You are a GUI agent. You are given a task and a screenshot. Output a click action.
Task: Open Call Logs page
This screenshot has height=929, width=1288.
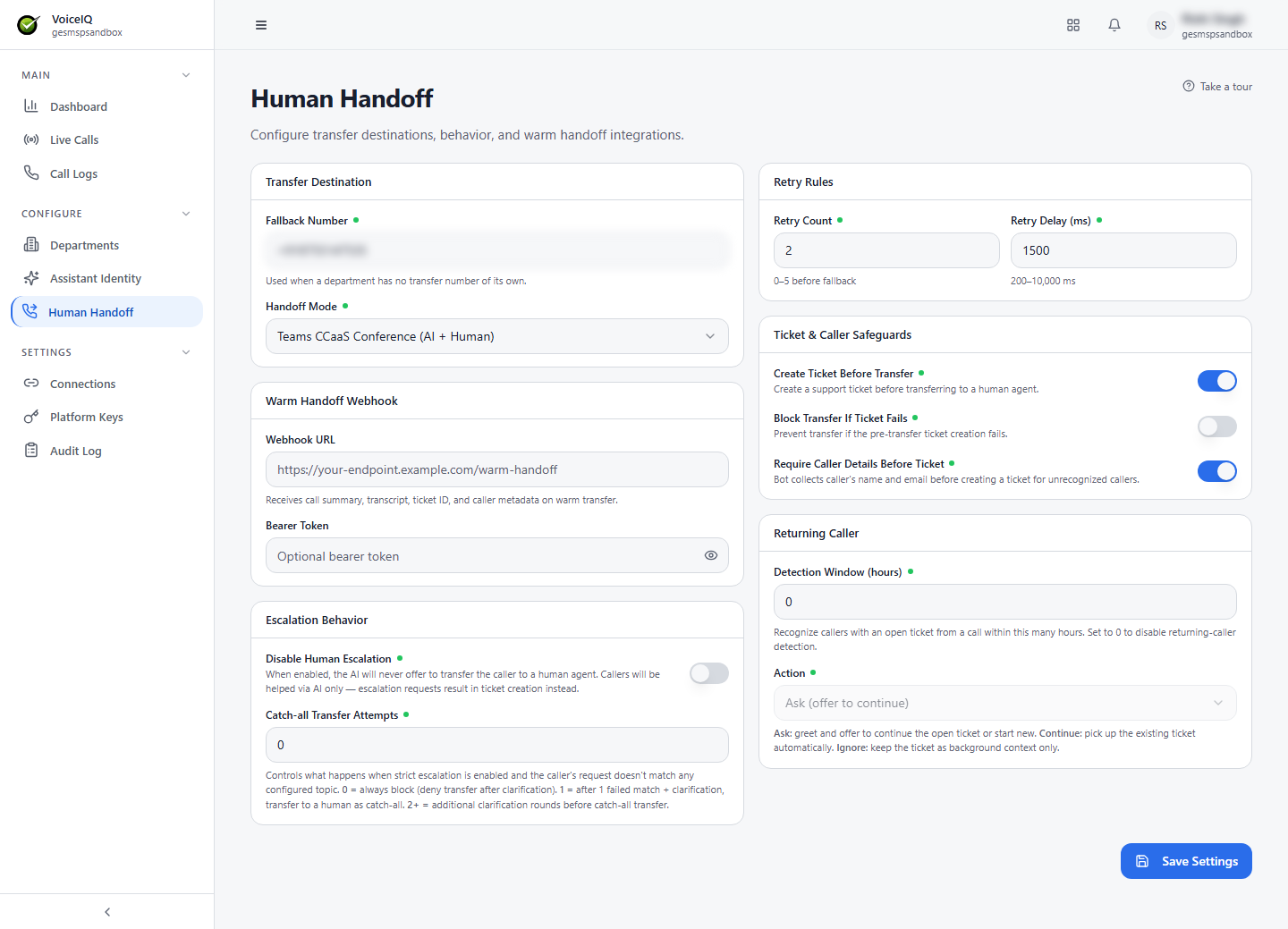[107, 173]
